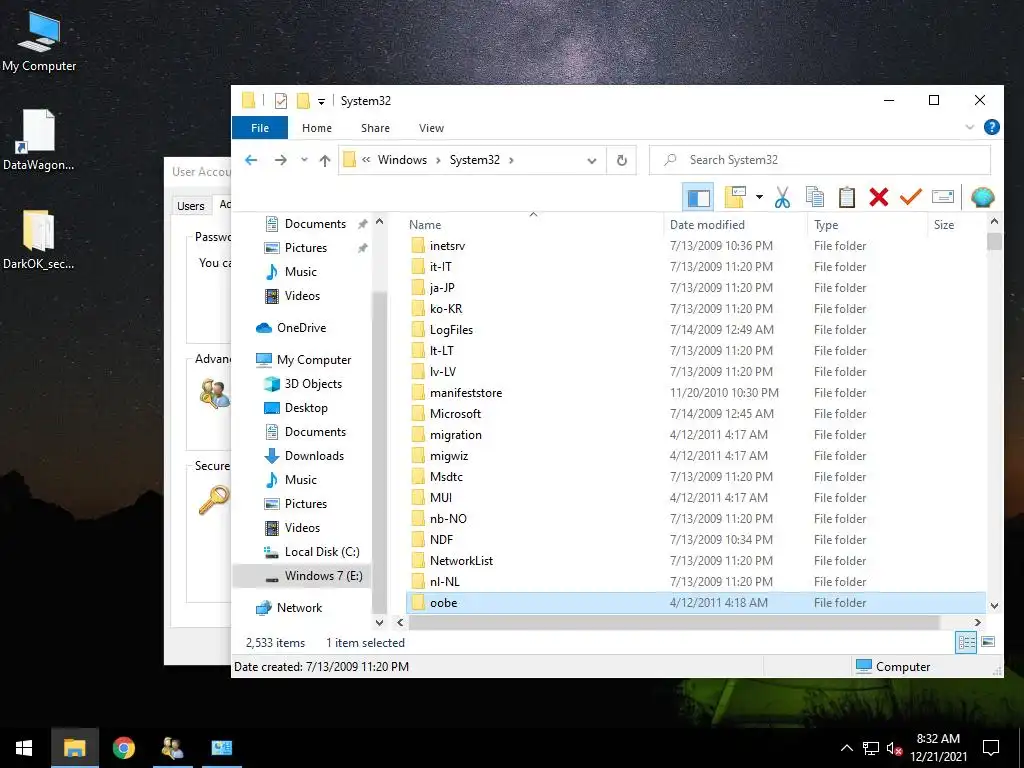The height and width of the screenshot is (768, 1024).
Task: Open 3D Objects in navigation pane
Action: (304, 384)
